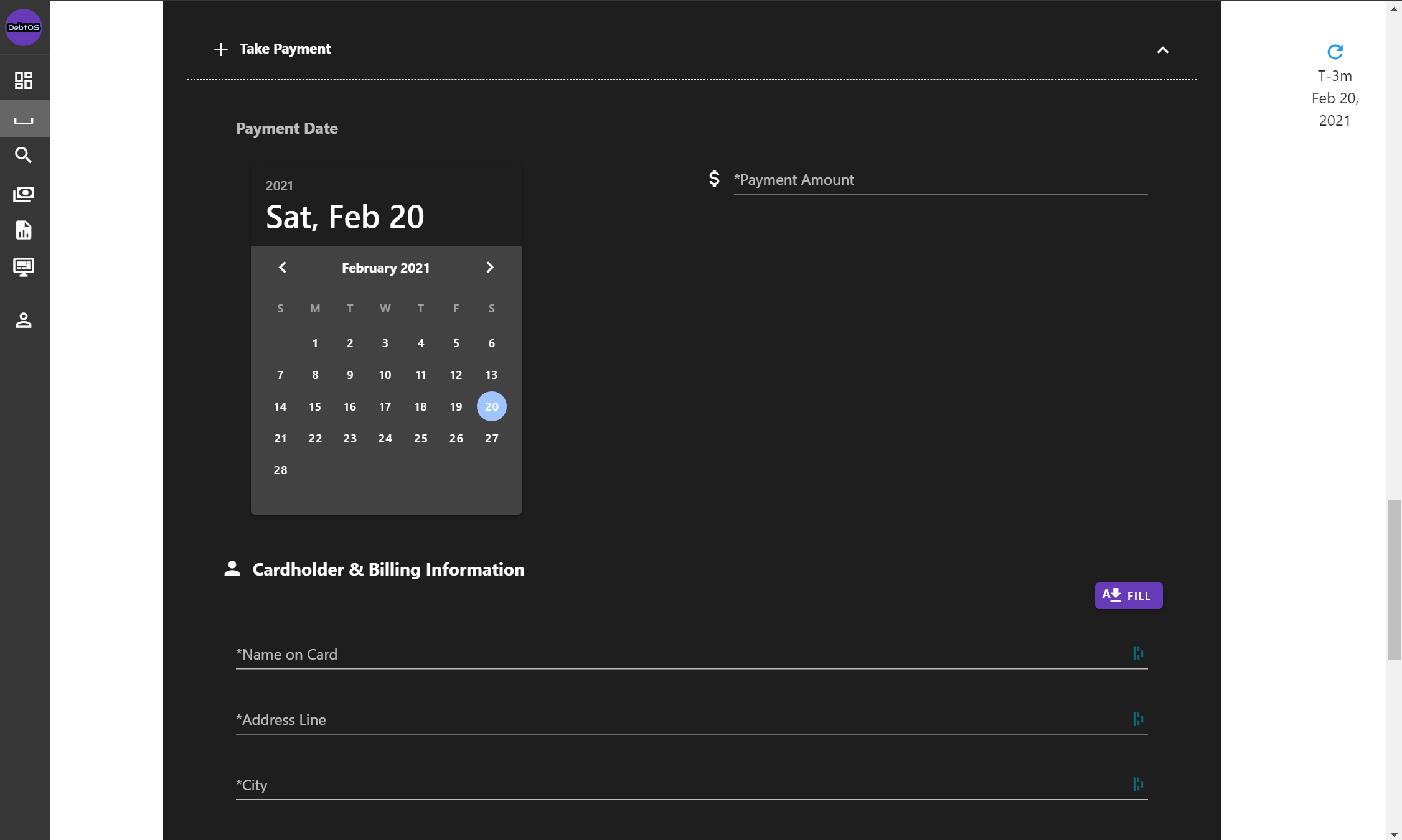Open the dashboard icon in sidebar

tap(24, 80)
